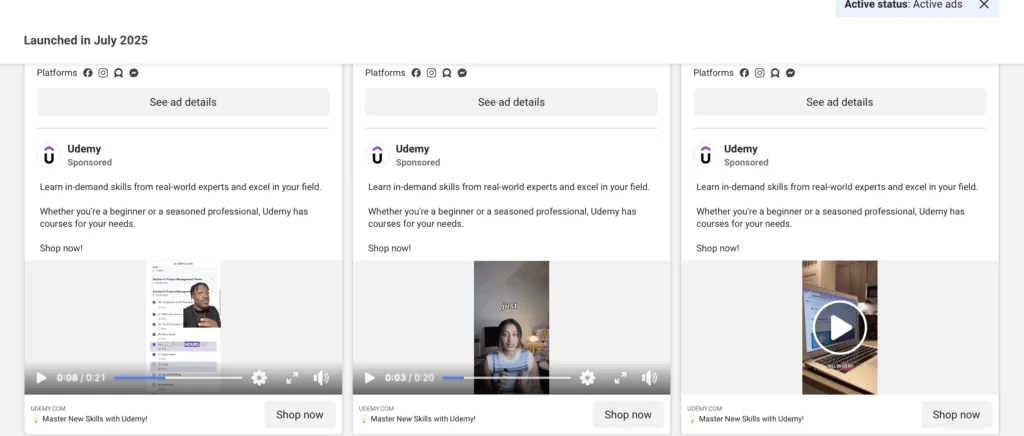Start the laptop video with the large play button
Screen dimensions: 1024x436
click(839, 328)
